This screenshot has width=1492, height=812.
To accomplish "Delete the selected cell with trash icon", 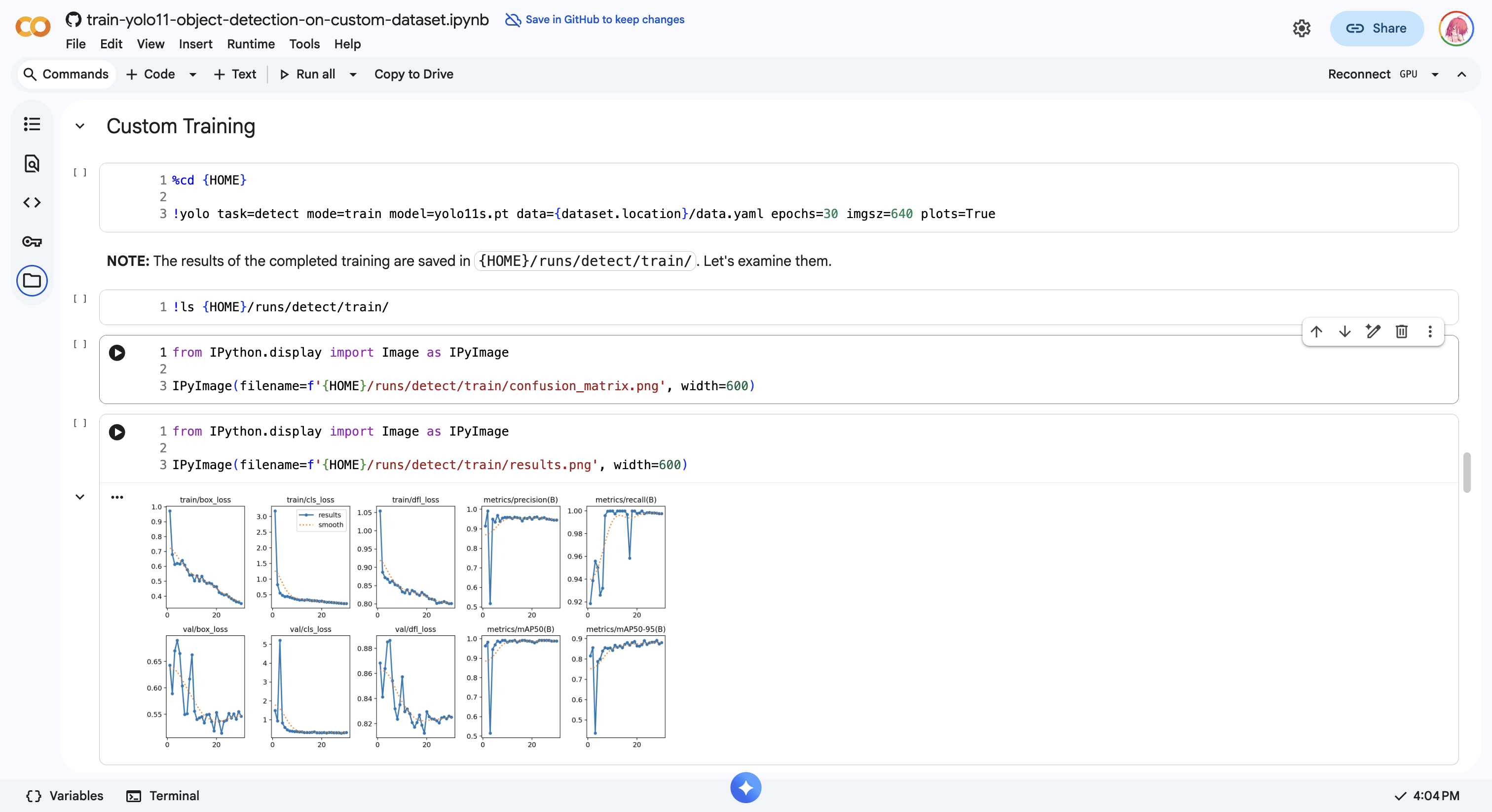I will [1401, 332].
